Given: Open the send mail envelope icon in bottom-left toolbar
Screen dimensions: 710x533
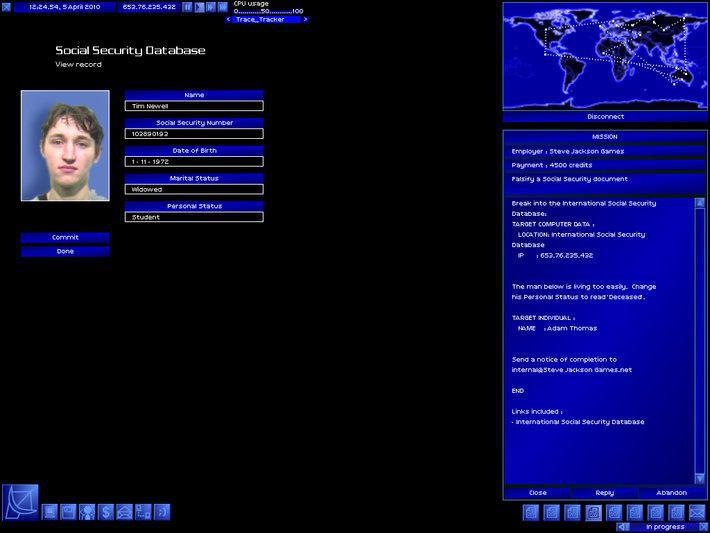Looking at the screenshot, I should (x=124, y=512).
